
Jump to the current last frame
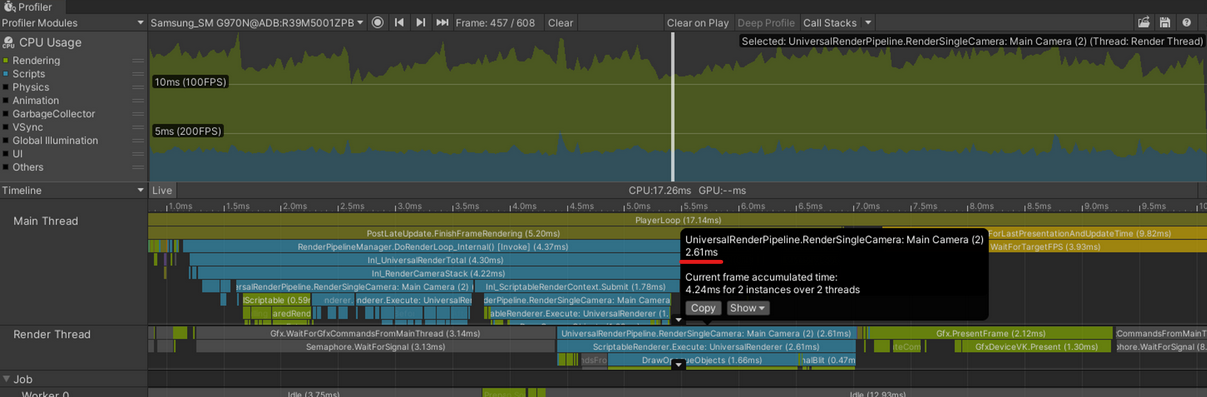click(x=442, y=22)
